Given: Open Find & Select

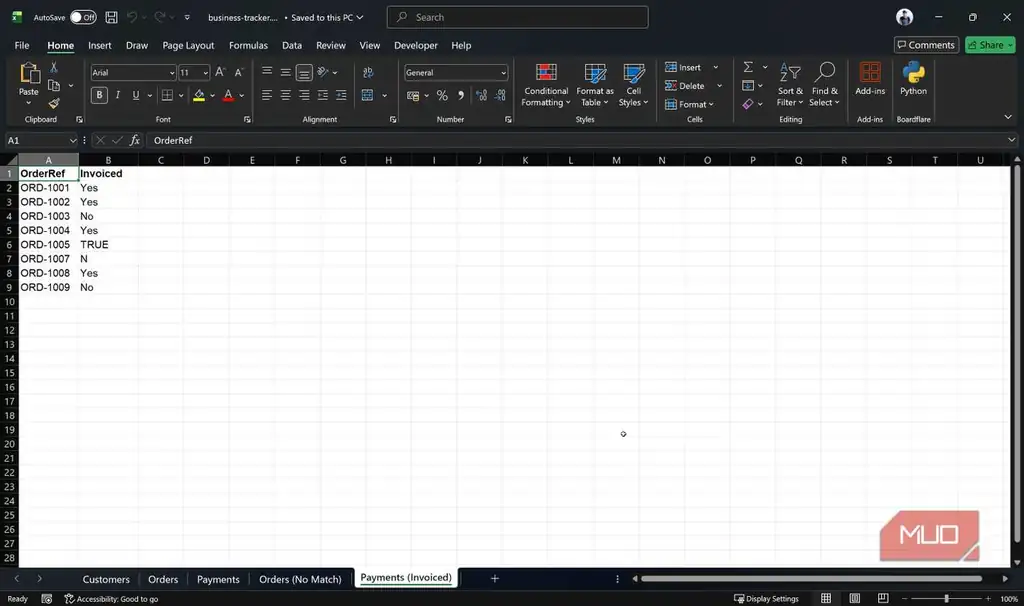Looking at the screenshot, I should pyautogui.click(x=824, y=85).
